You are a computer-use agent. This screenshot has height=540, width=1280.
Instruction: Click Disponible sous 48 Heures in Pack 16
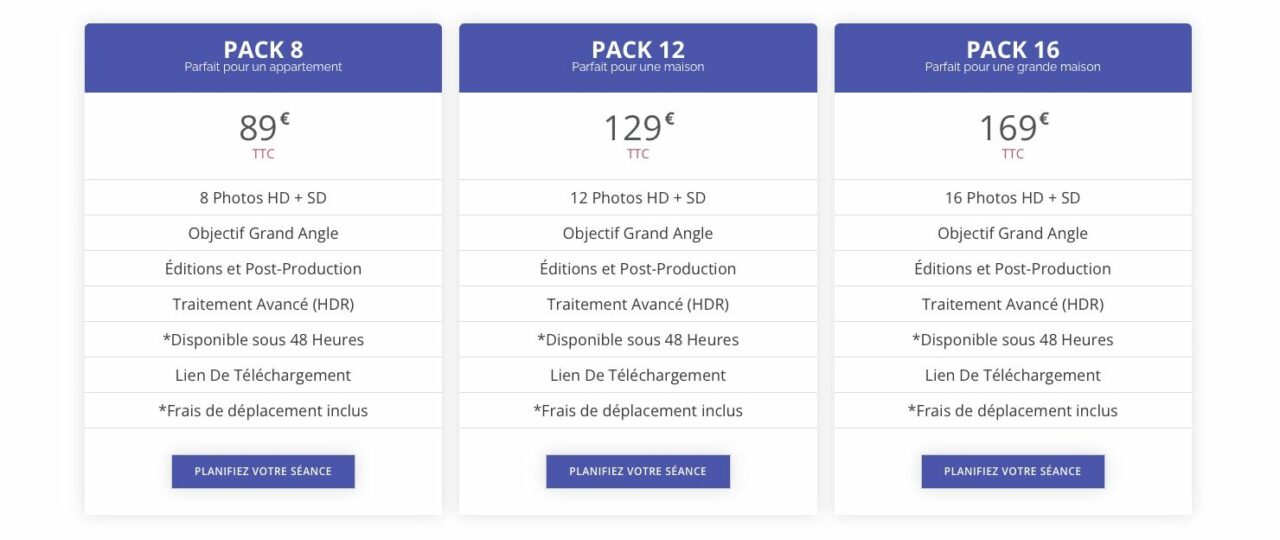coord(1012,340)
